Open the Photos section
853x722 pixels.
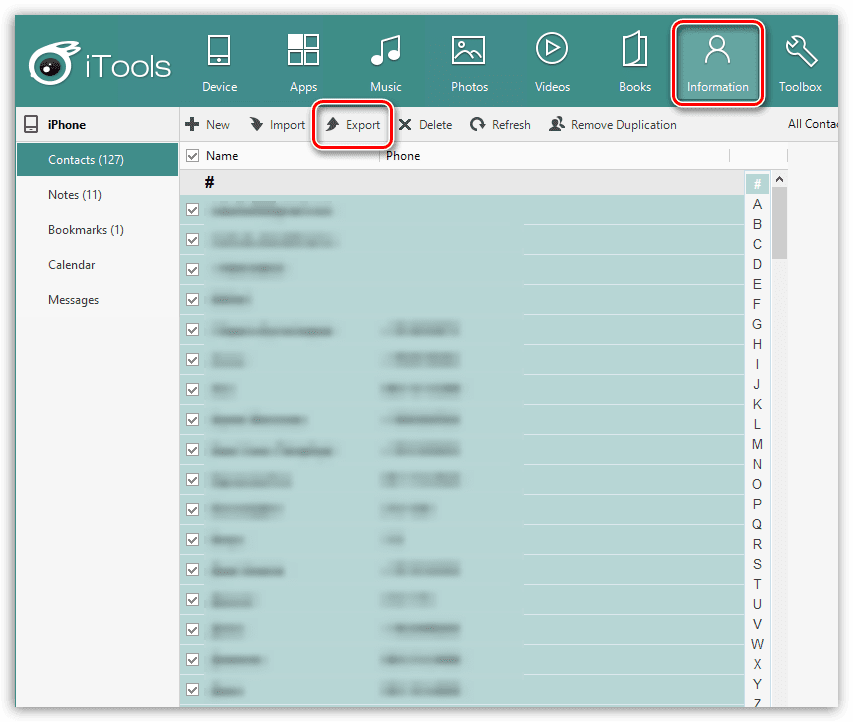pos(469,63)
